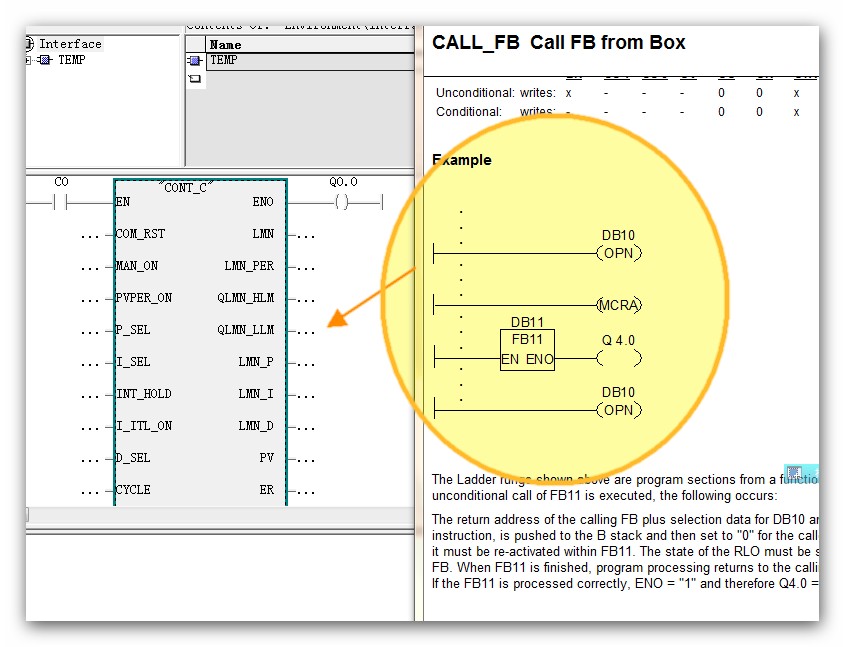Viewport: 845px width, 647px height.
Task: Click the MAN_ON input placeholder dots
Action: coord(91,267)
